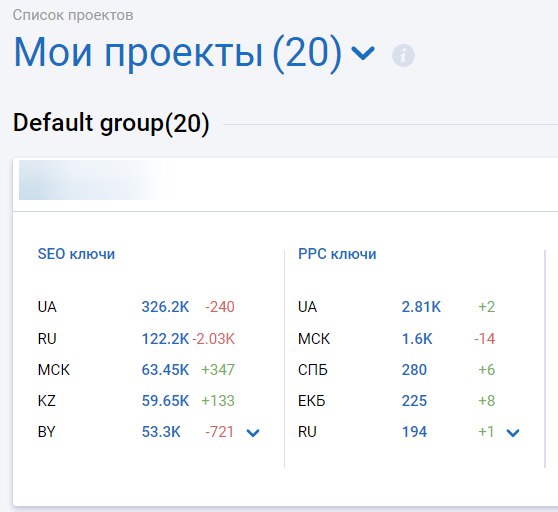Screen dimensions: 558x512
Task: Click PPC RU value 194
Action: 414,432
